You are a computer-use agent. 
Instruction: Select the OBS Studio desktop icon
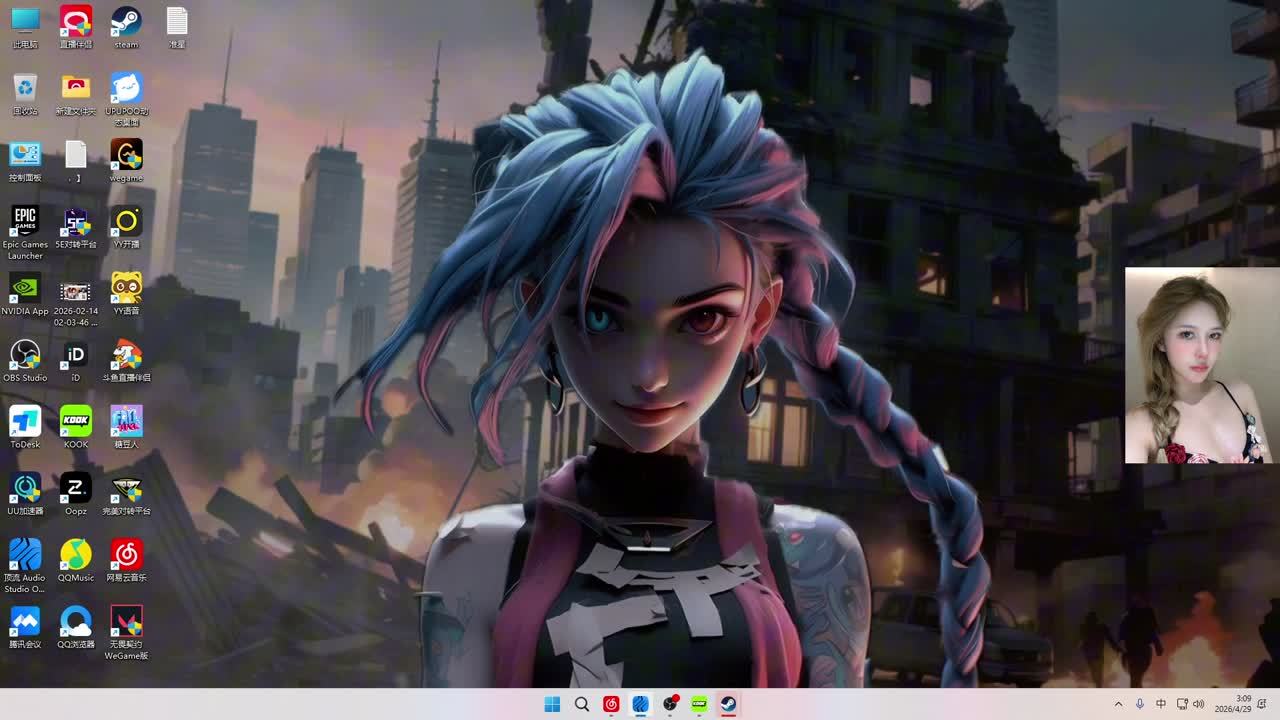pos(25,355)
